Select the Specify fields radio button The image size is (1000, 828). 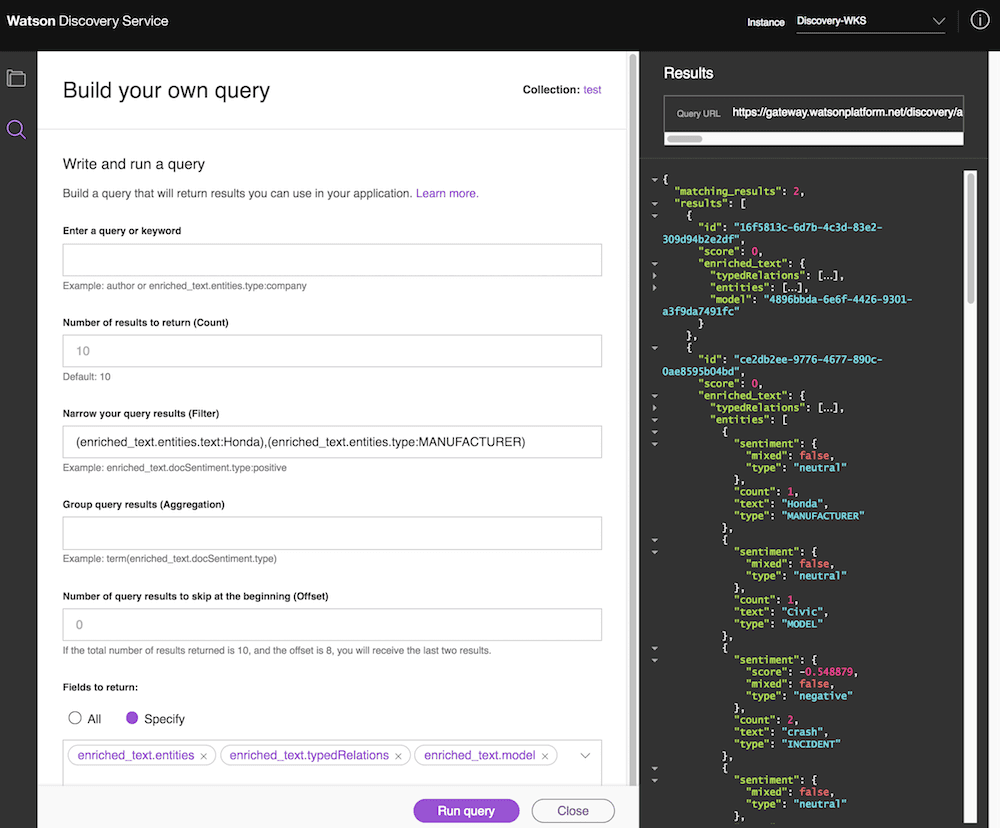point(133,718)
